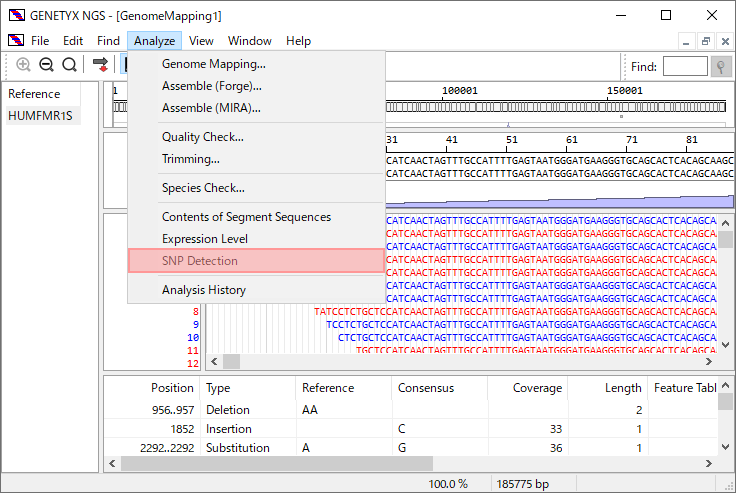This screenshot has width=736, height=493.
Task: Close the open Analyze menu
Action: (154, 41)
